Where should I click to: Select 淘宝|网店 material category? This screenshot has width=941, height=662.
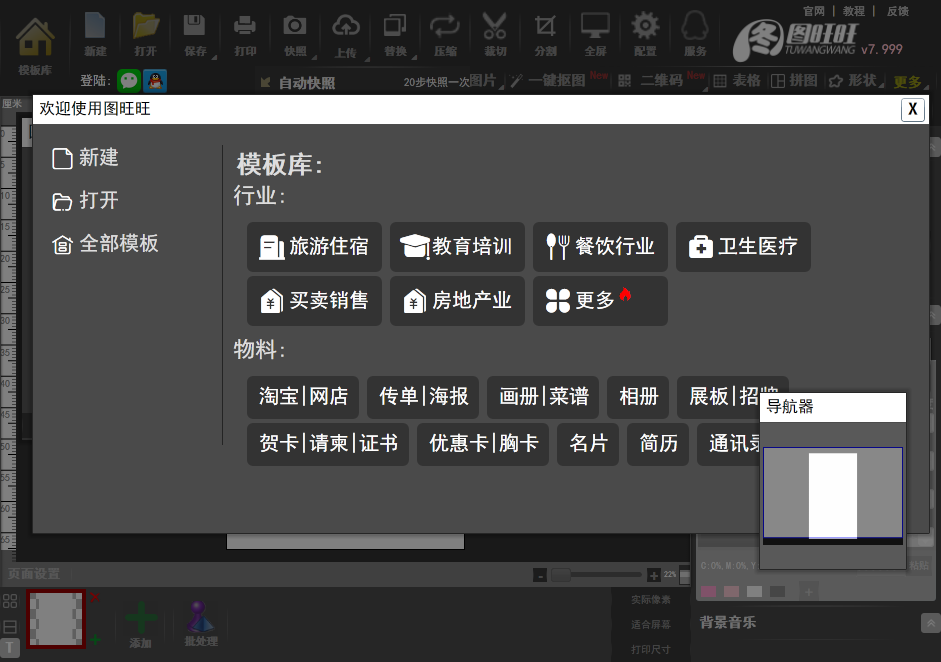[x=303, y=397]
